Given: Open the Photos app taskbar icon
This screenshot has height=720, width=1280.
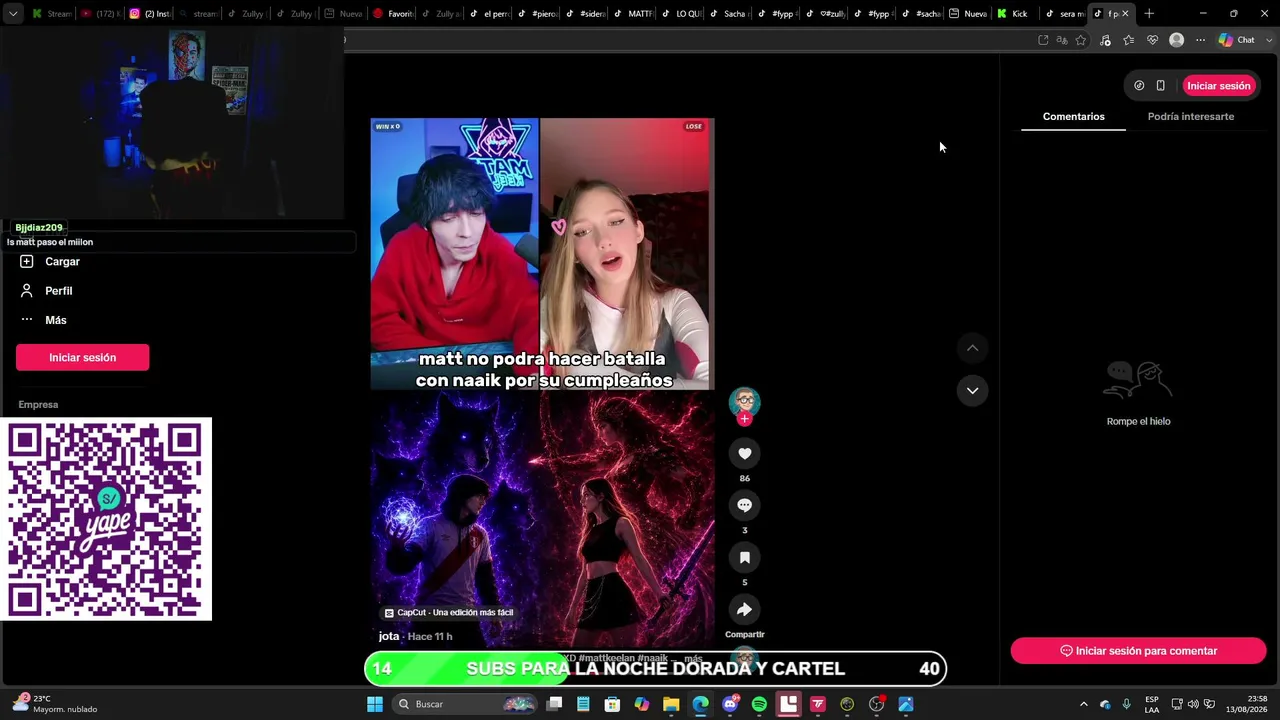Looking at the screenshot, I should [906, 704].
